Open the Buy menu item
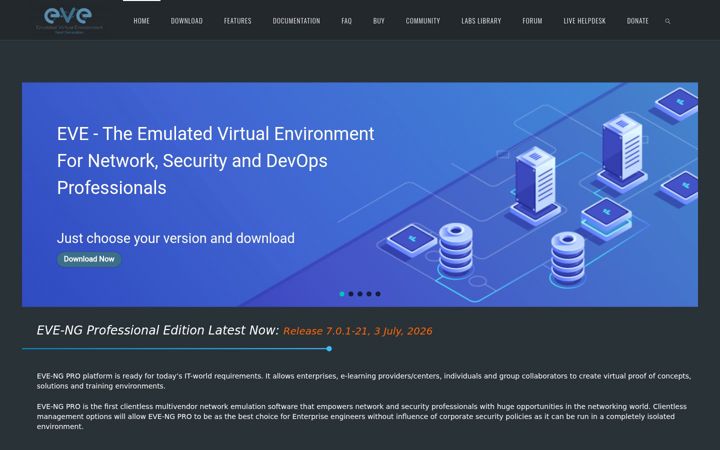 coord(379,21)
